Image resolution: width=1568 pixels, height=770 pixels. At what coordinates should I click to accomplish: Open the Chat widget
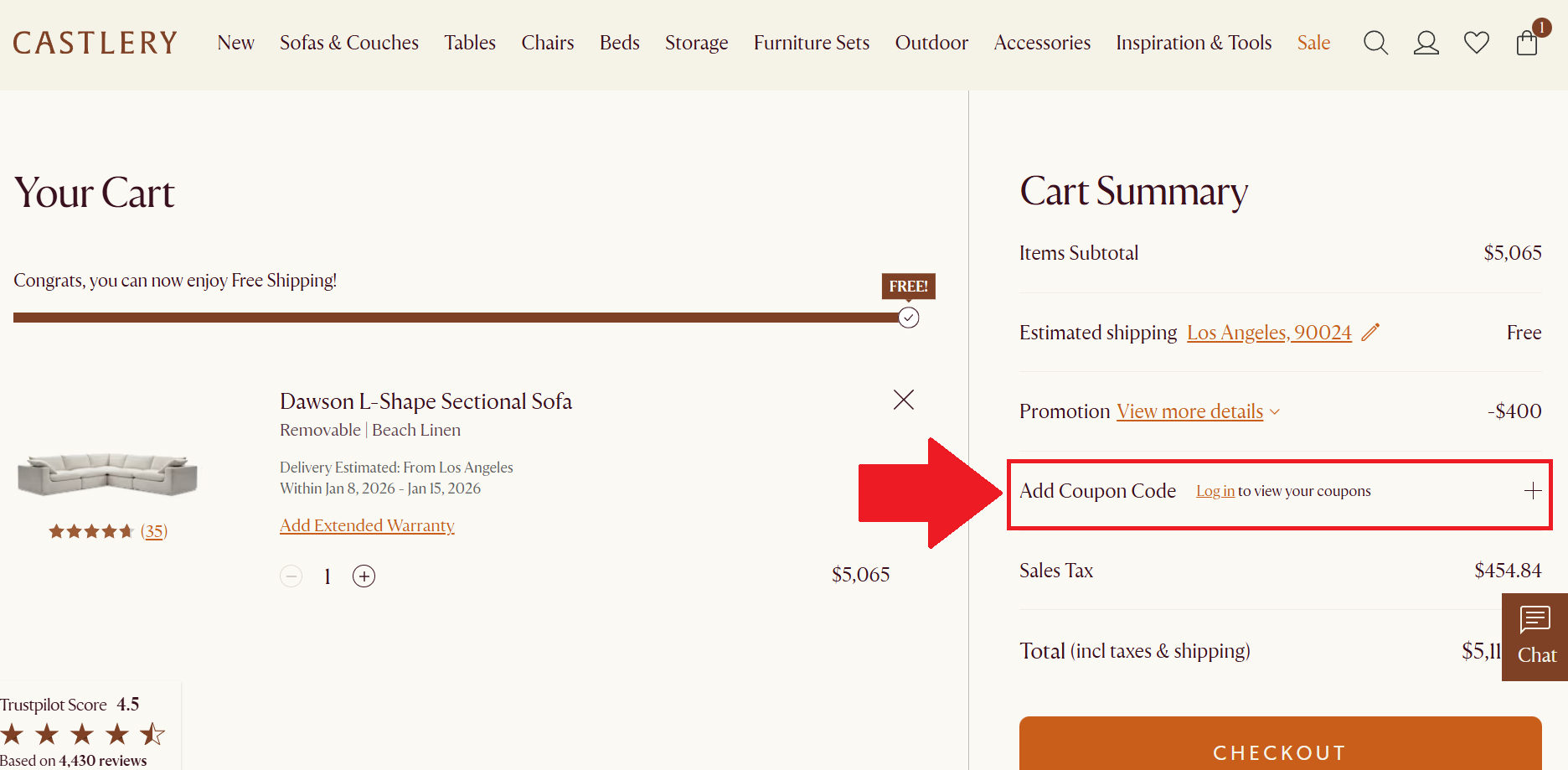(1535, 634)
